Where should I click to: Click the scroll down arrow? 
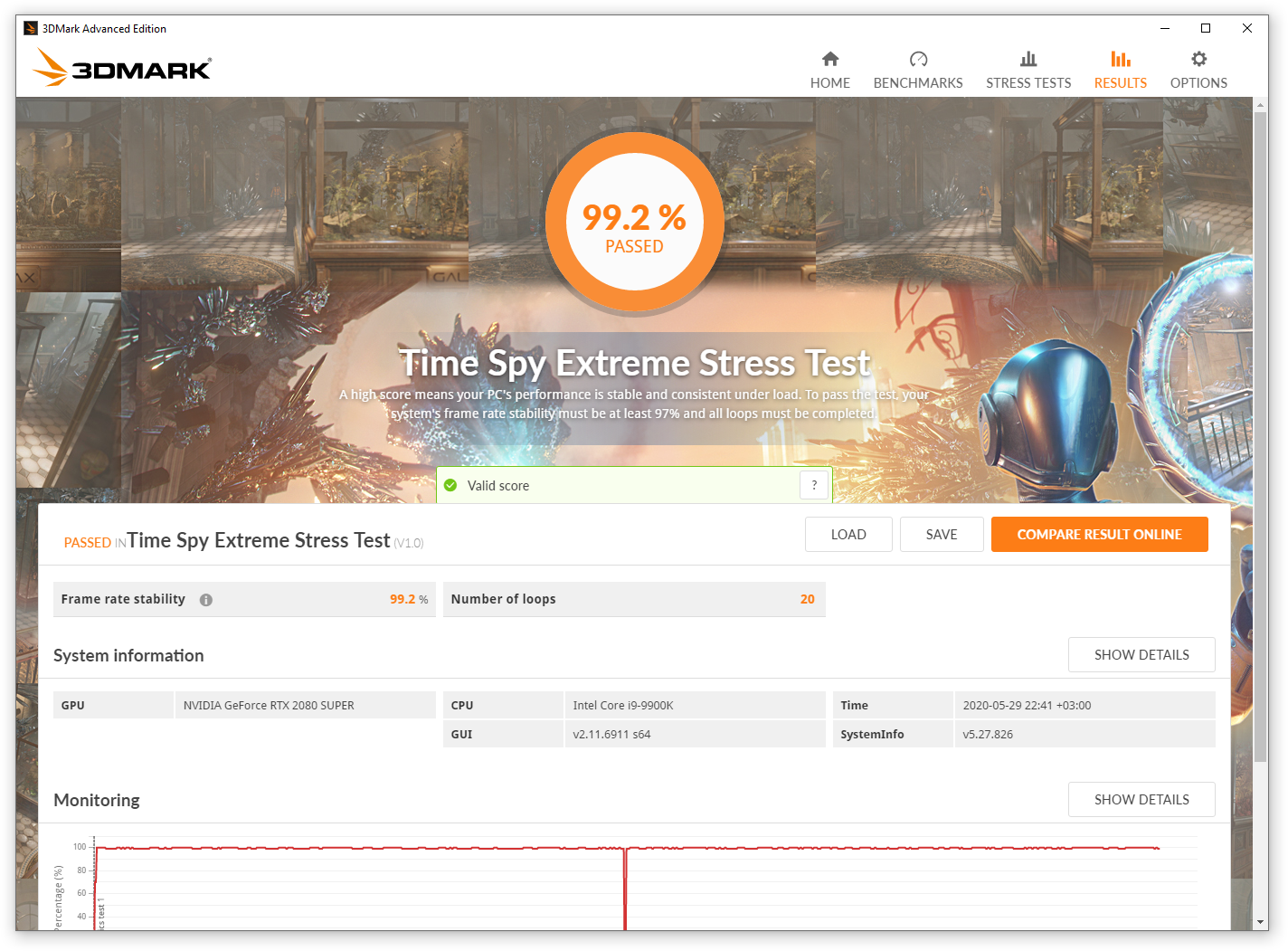click(x=1260, y=922)
